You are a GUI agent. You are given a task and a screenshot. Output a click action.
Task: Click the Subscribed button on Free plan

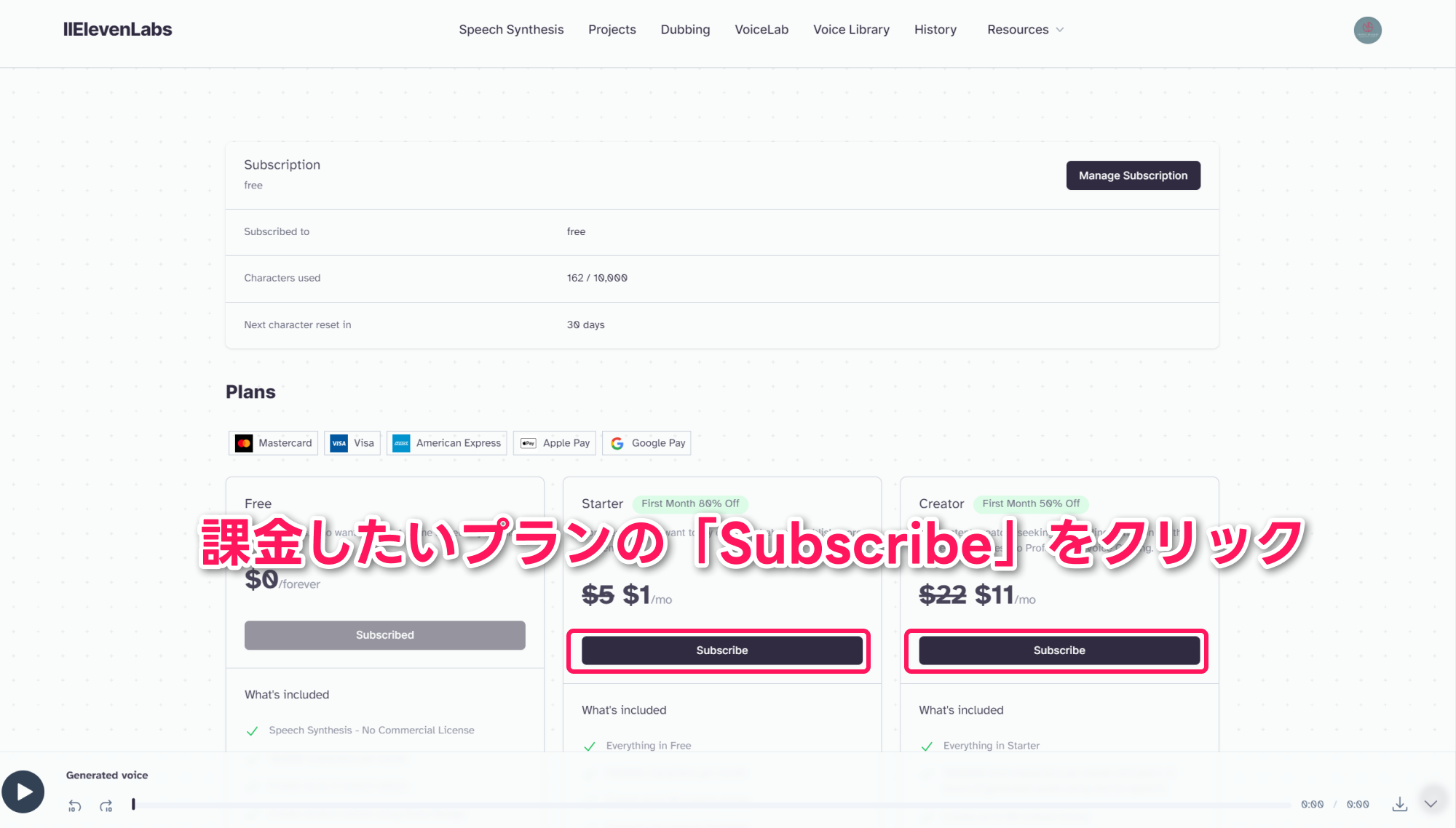point(384,635)
